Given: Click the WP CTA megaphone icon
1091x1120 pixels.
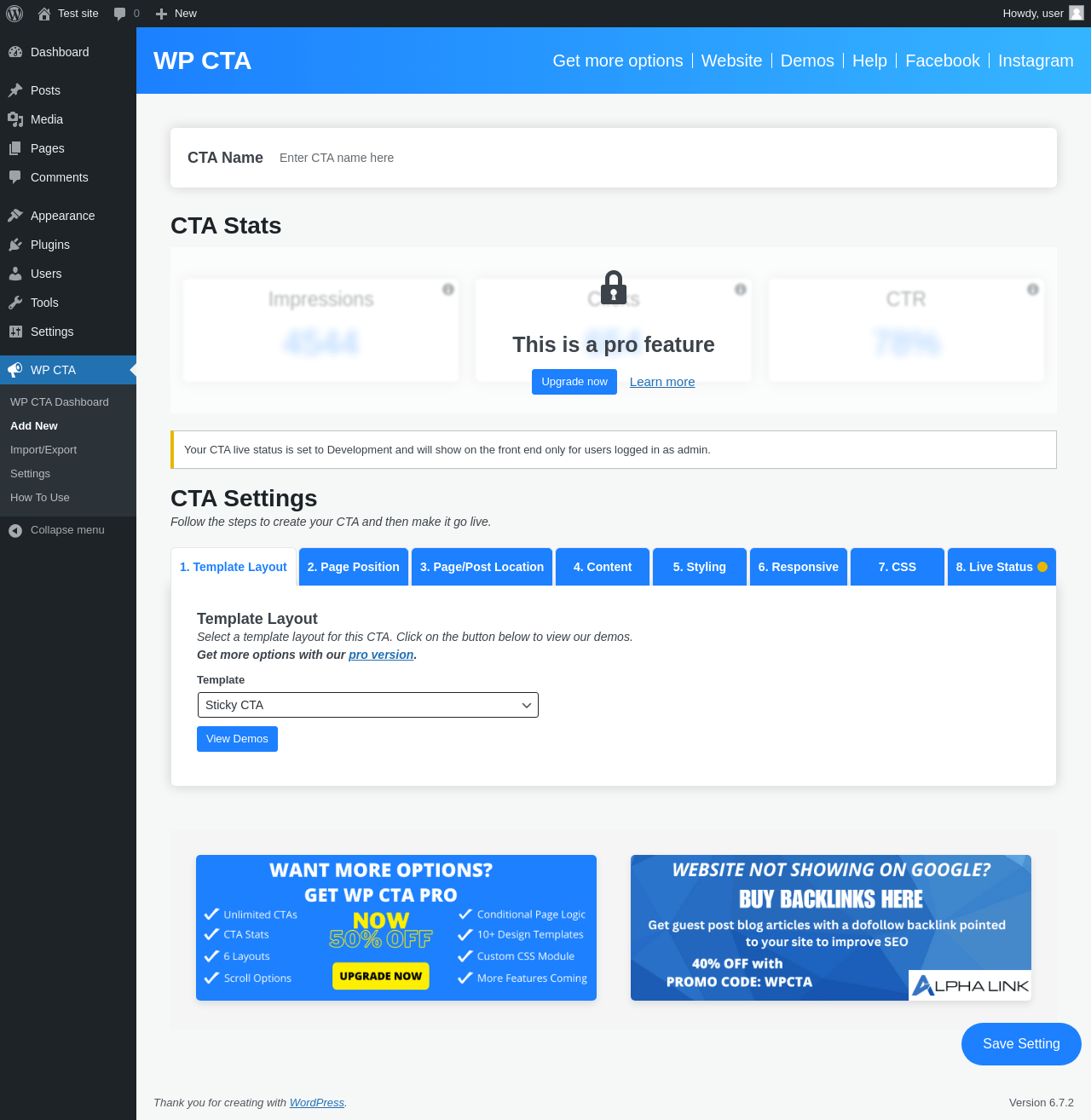Looking at the screenshot, I should pyautogui.click(x=15, y=370).
